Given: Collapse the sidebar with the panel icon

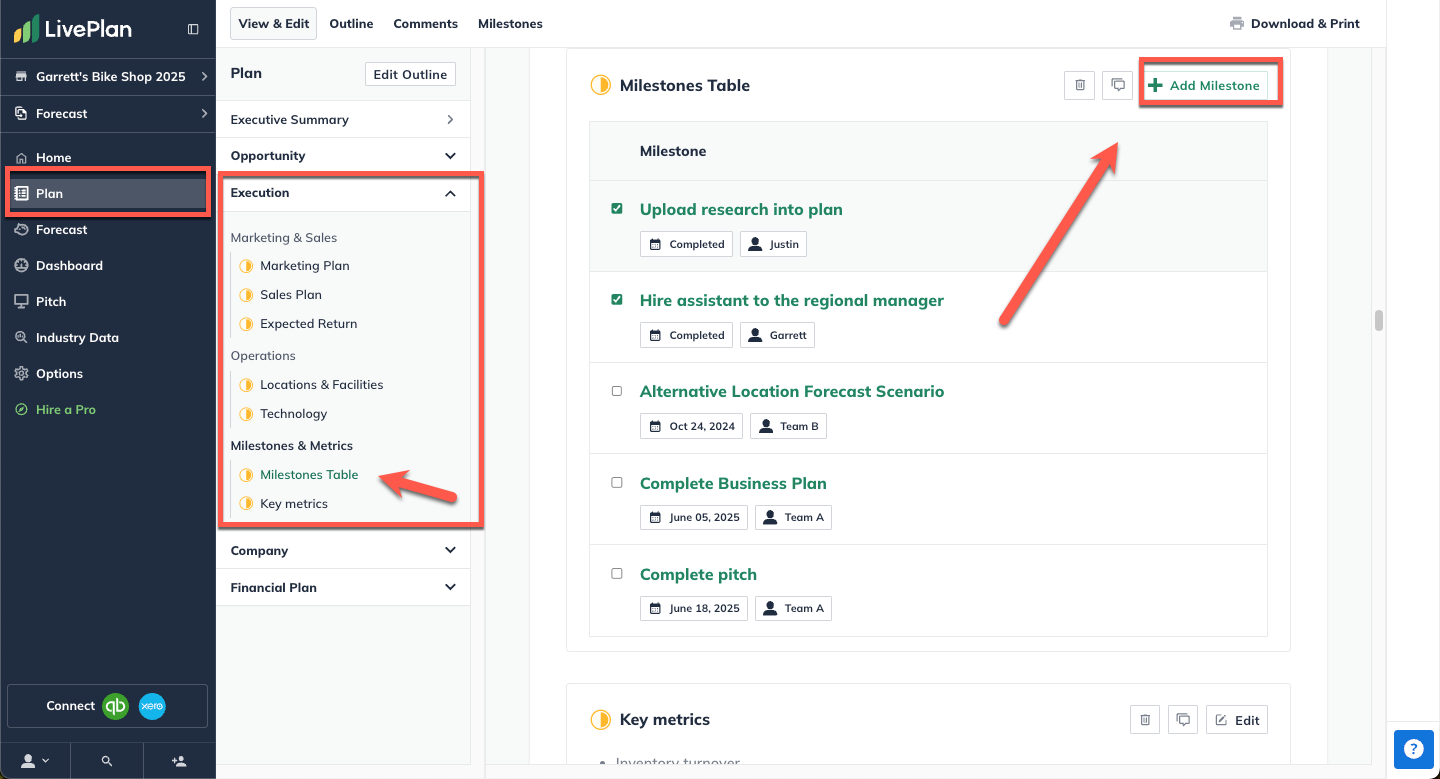Looking at the screenshot, I should 193,29.
